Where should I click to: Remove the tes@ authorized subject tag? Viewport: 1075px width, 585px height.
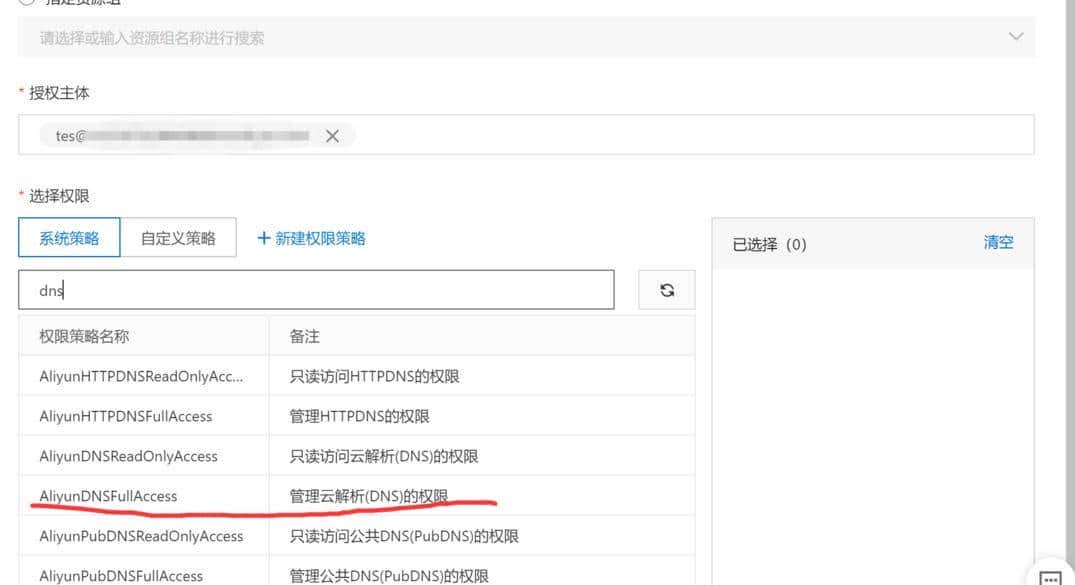click(x=332, y=136)
